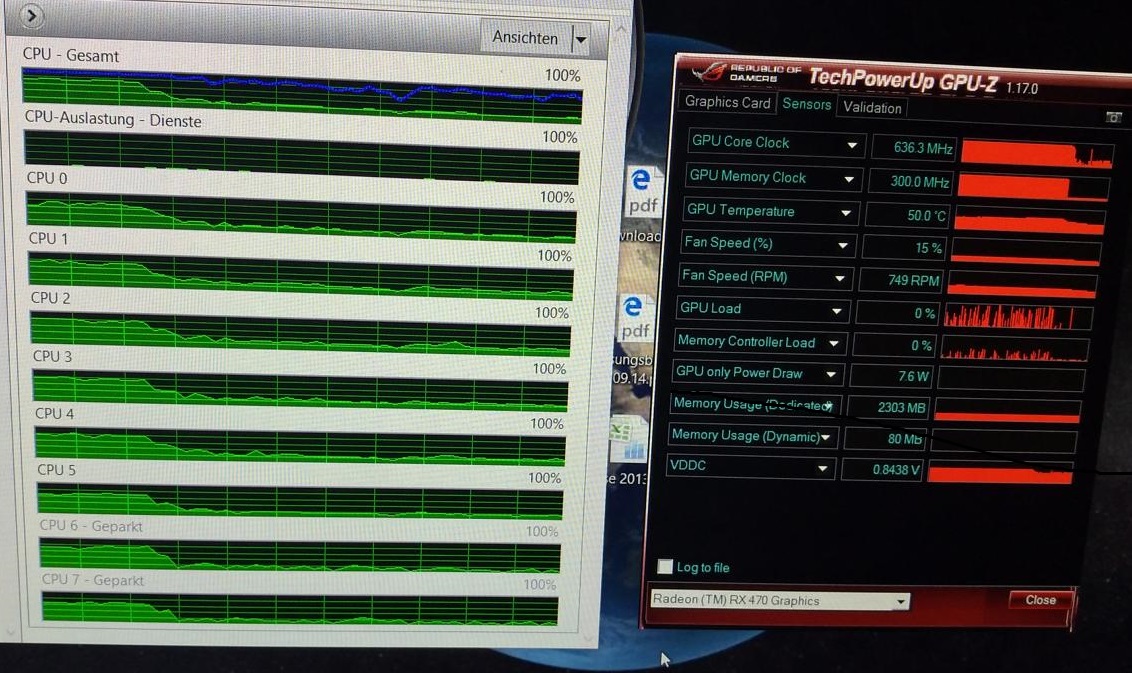Click the CPU-Auslastung - Dienste graph
This screenshot has height=673, width=1132.
[302, 157]
